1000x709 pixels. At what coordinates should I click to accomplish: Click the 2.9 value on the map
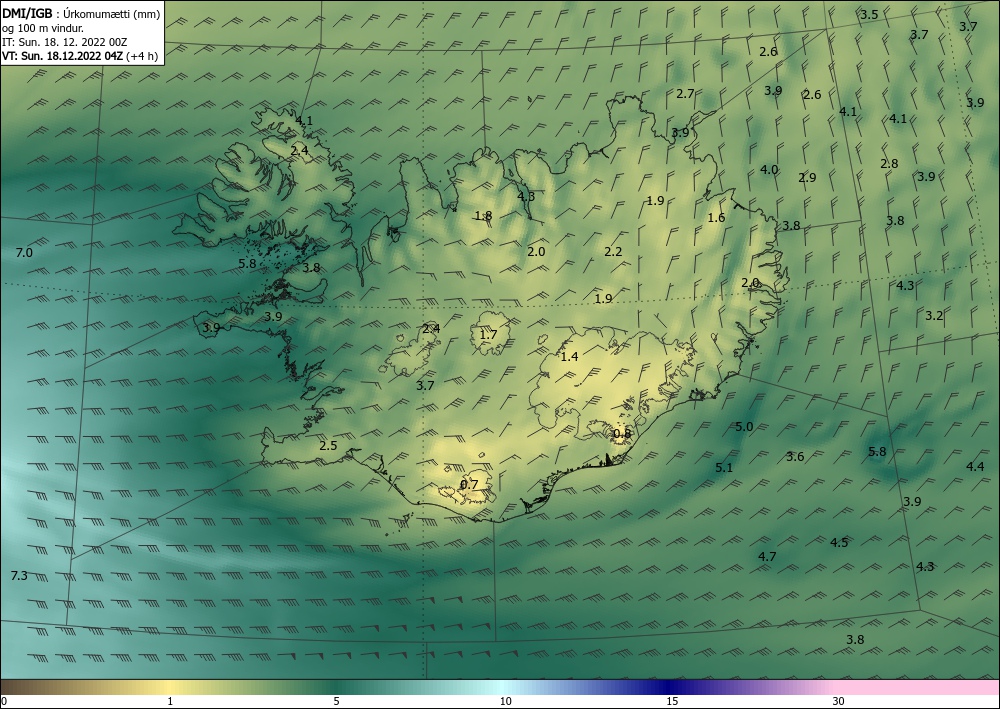coord(807,178)
